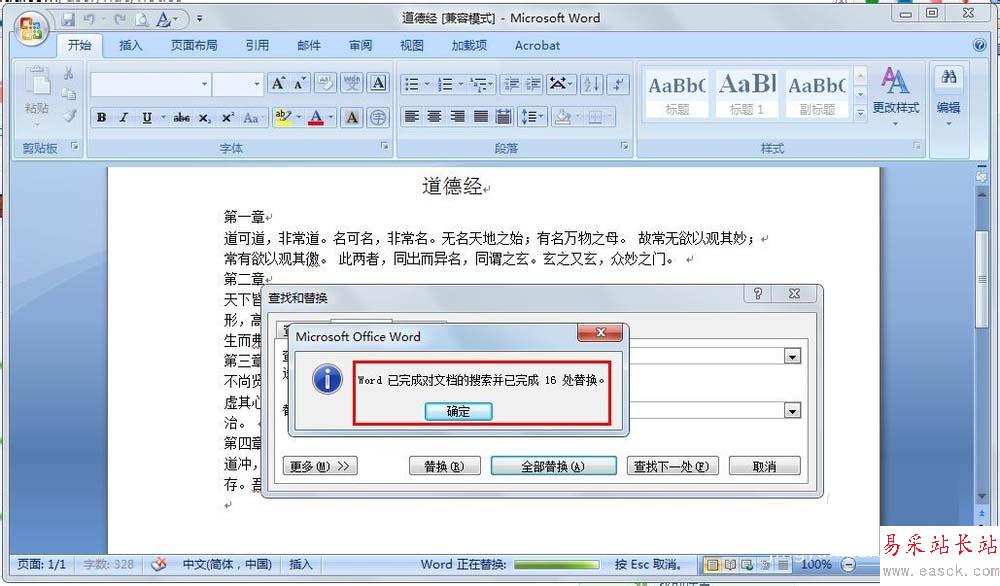1000x586 pixels.
Task: Click the format painter brush
Action: (69, 115)
